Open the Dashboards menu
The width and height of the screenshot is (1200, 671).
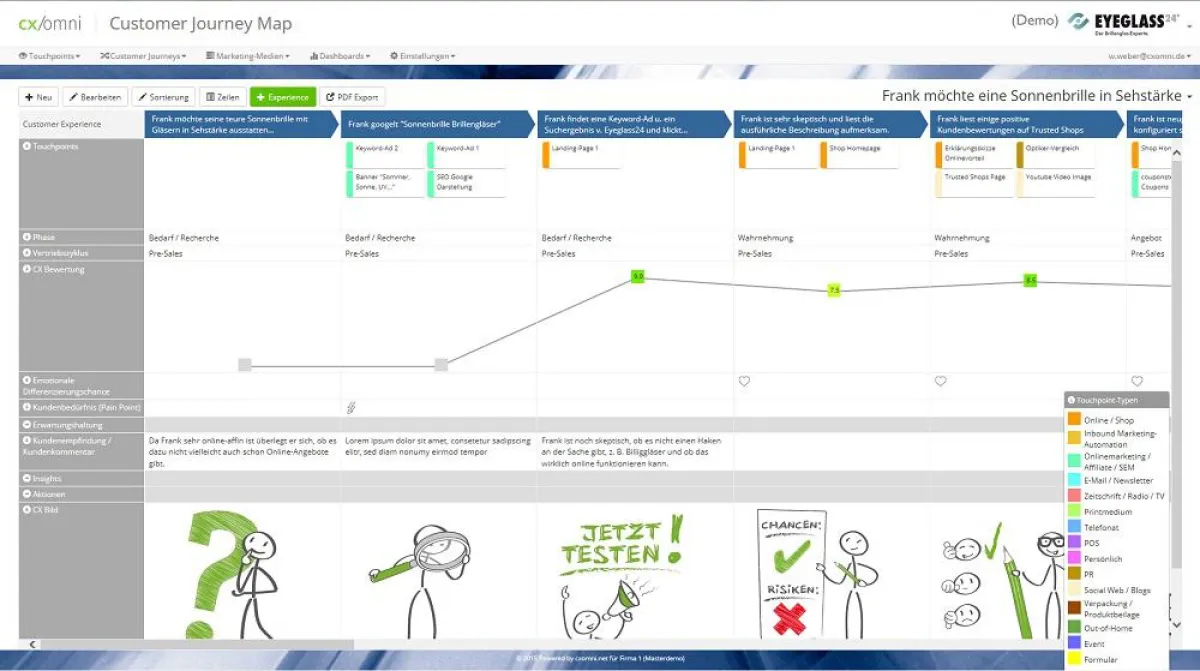pos(340,56)
